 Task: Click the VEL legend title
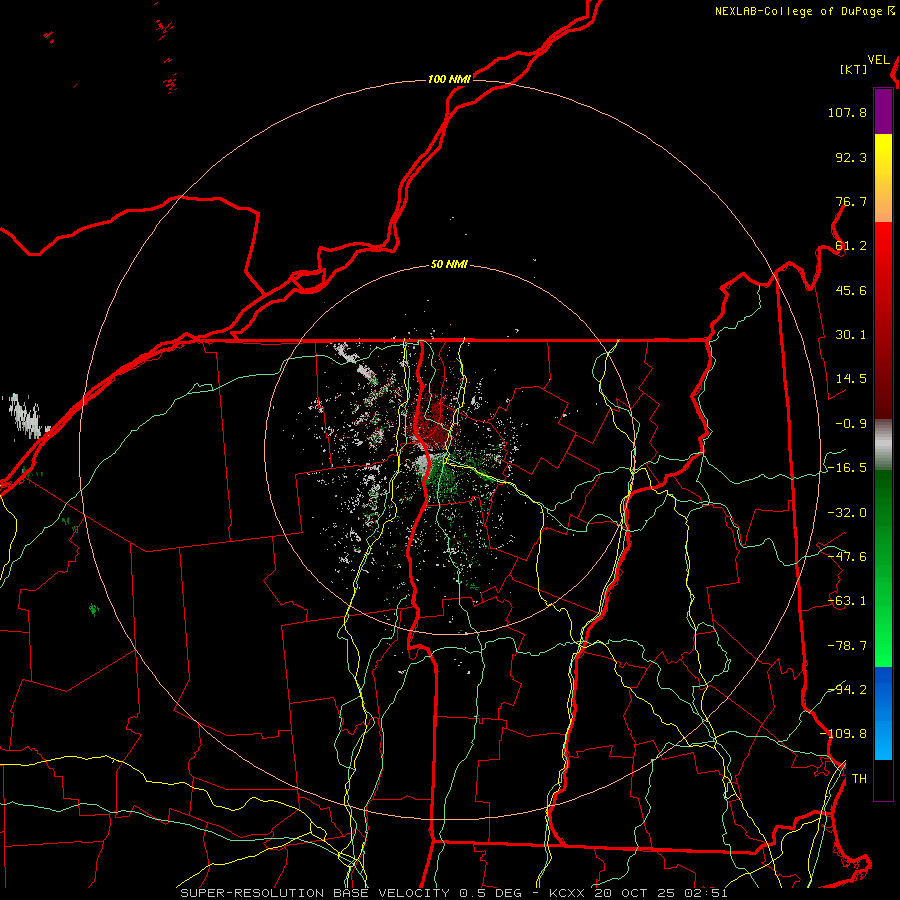[x=878, y=60]
